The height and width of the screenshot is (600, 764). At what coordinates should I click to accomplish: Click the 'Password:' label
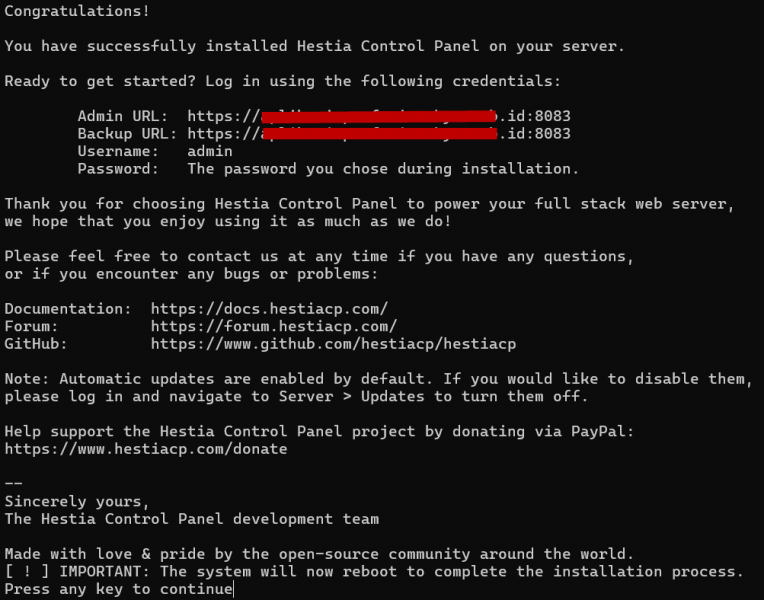[118, 169]
